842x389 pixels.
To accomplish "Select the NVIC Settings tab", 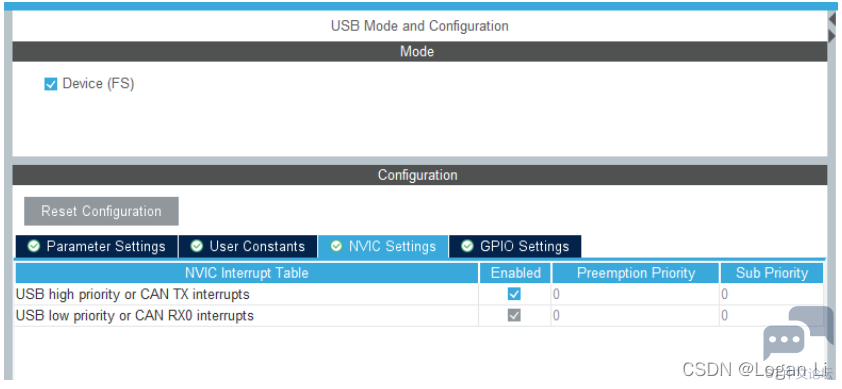I will click(383, 247).
